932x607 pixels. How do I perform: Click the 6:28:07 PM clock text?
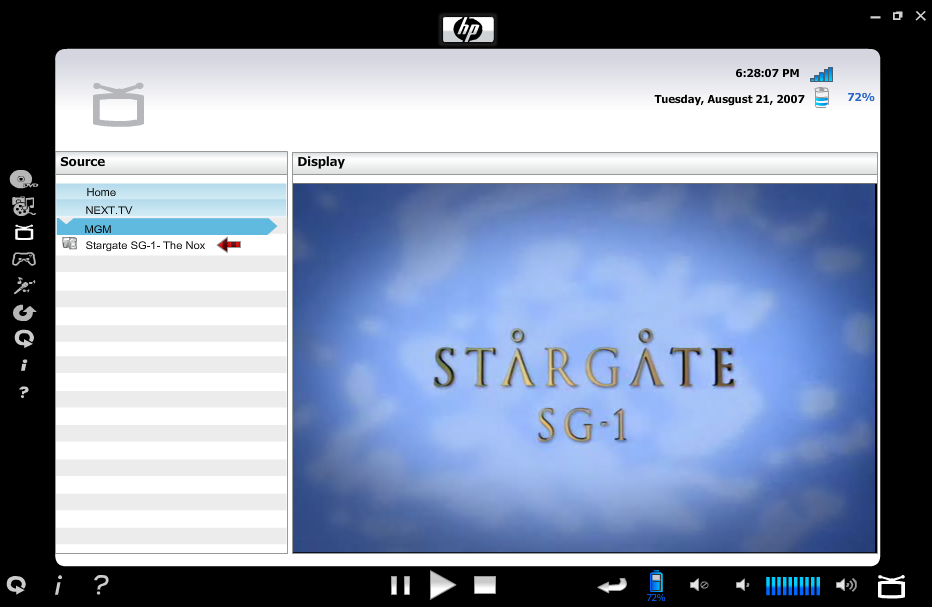tap(767, 73)
